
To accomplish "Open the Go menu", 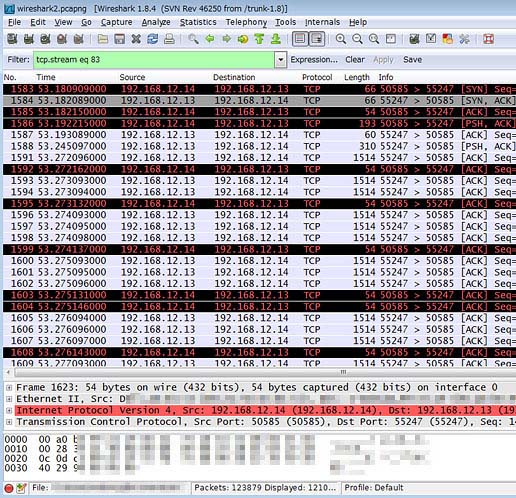I will [86, 22].
